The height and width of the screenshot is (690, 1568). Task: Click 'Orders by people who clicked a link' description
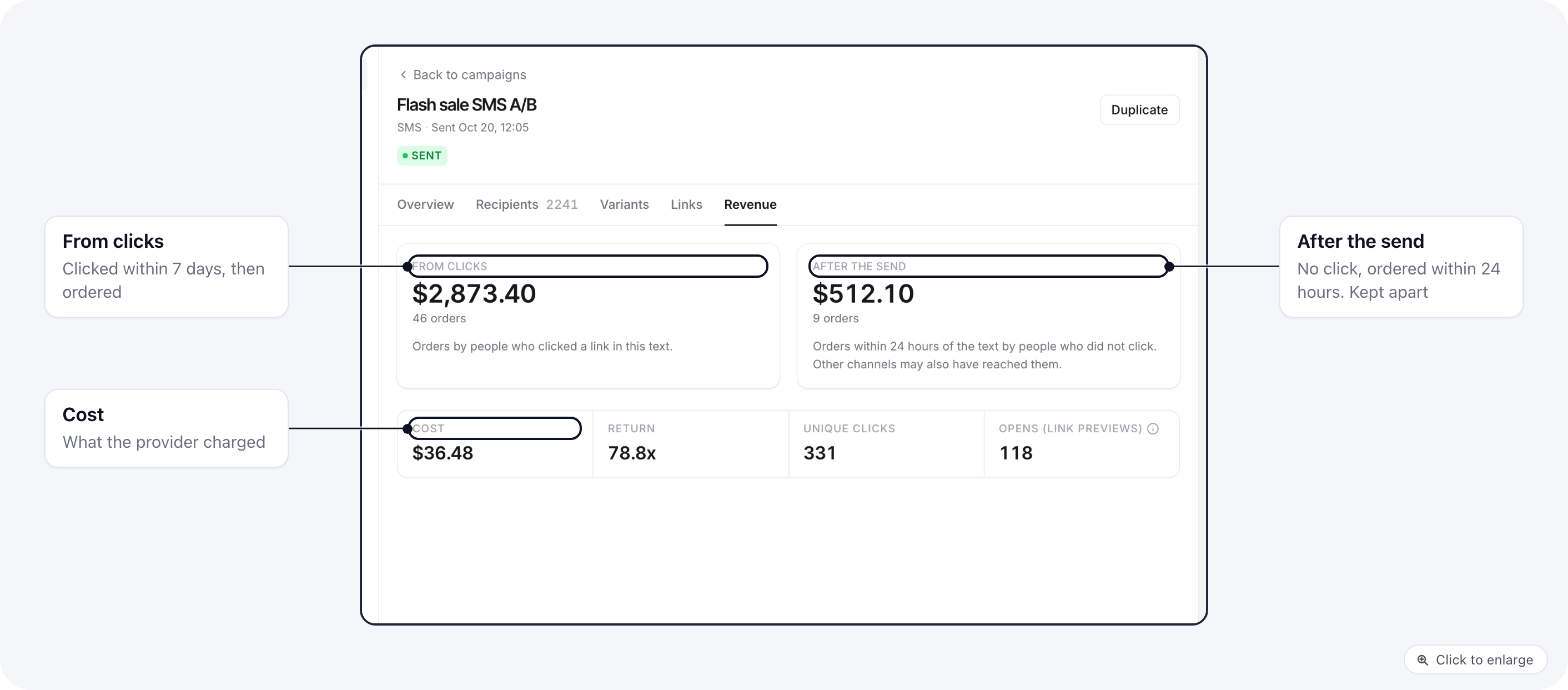(x=542, y=347)
